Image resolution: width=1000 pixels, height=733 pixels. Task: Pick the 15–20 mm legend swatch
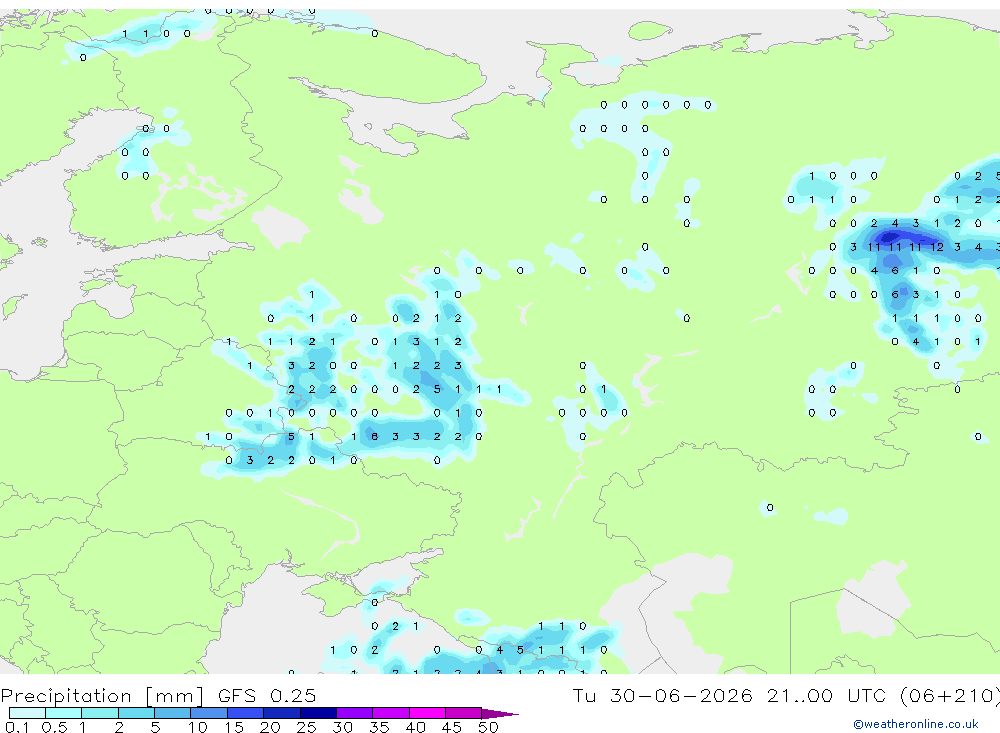pyautogui.click(x=246, y=713)
